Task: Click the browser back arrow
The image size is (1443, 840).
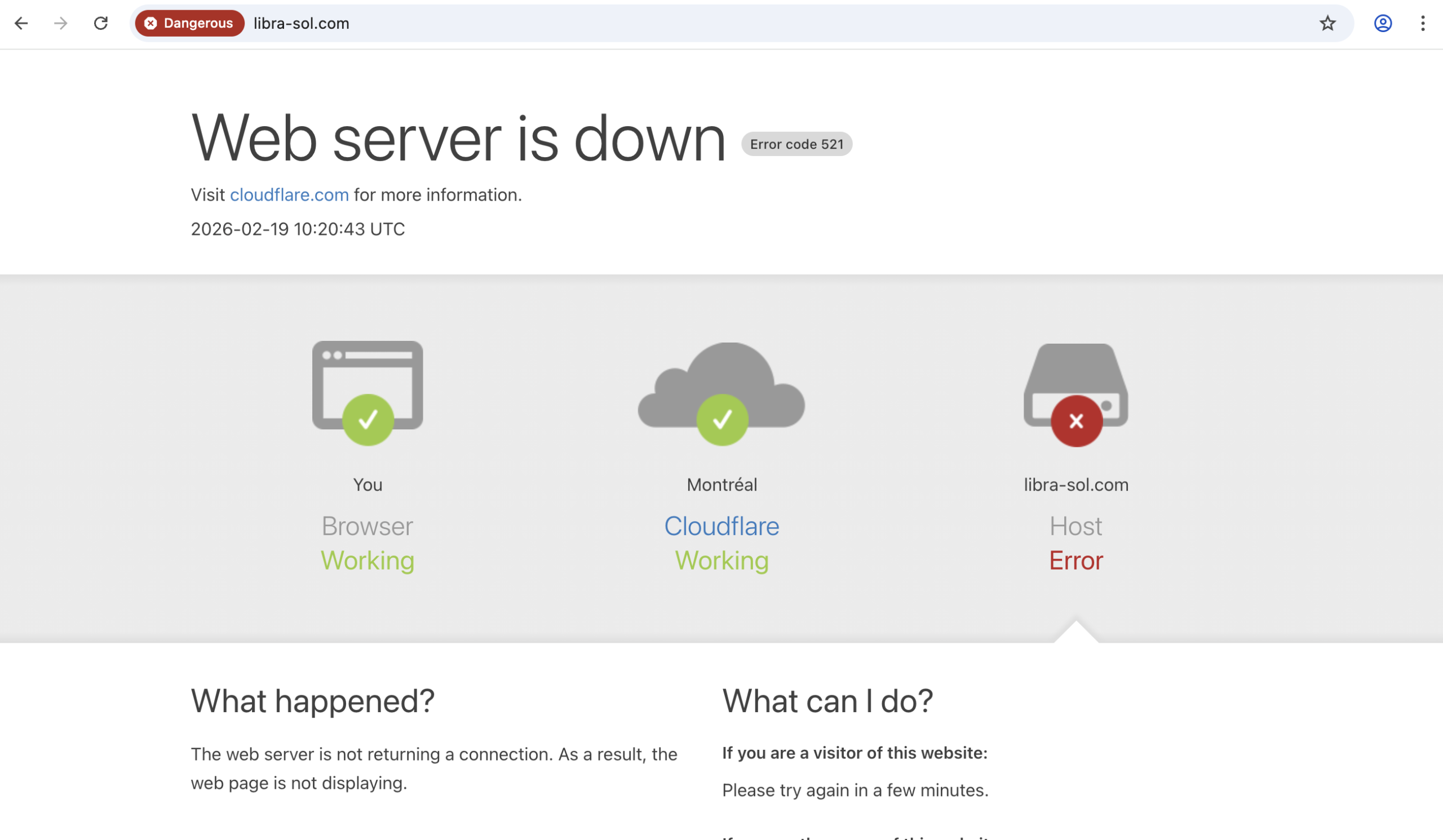Action: (21, 24)
